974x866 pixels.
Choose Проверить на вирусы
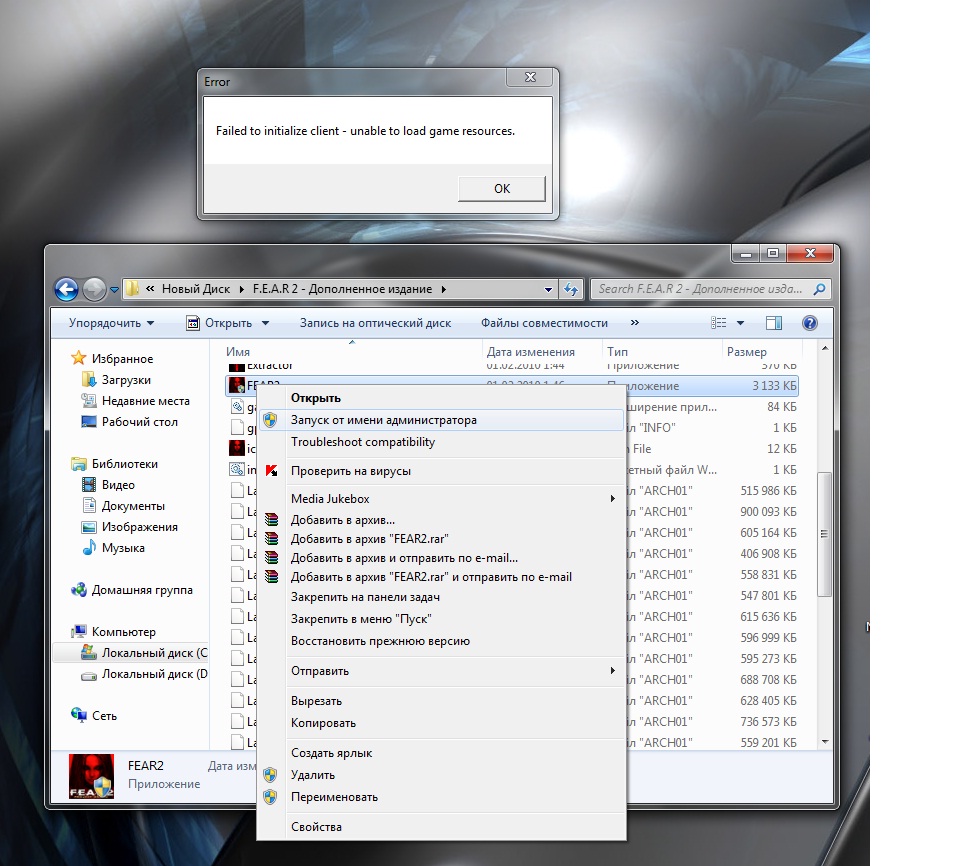tap(442, 471)
